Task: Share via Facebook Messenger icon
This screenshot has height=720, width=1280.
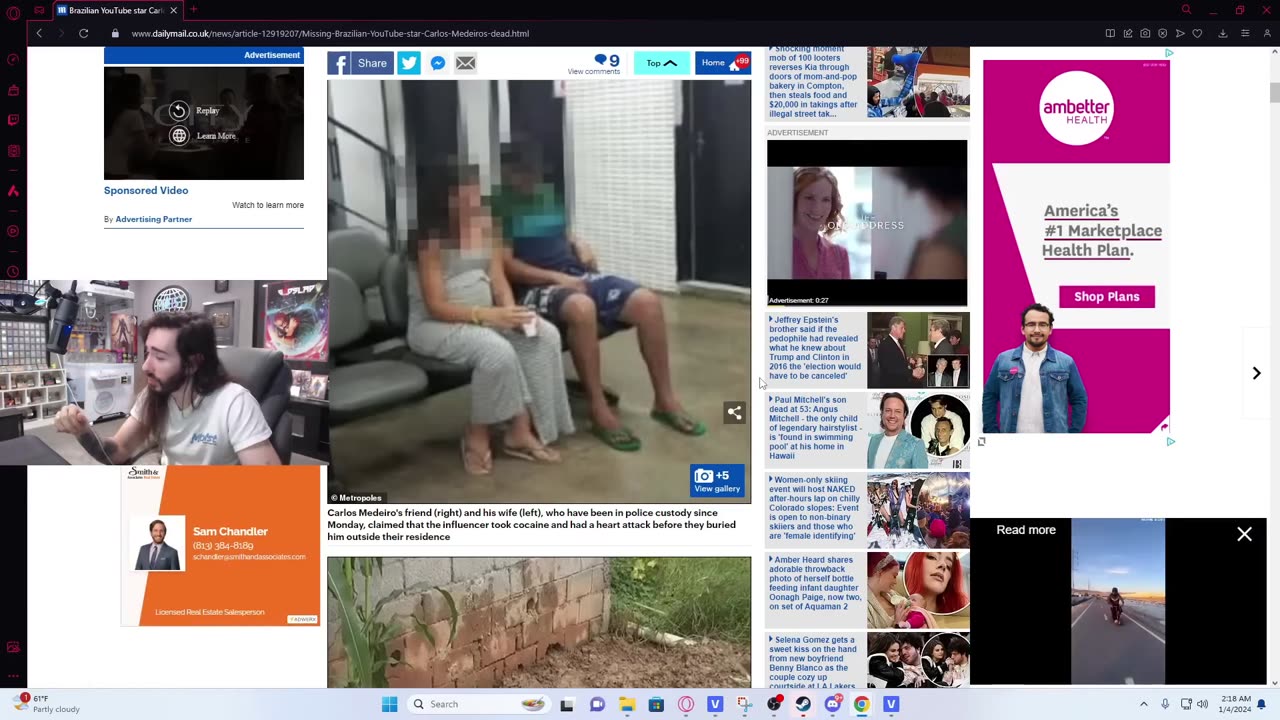Action: [438, 63]
